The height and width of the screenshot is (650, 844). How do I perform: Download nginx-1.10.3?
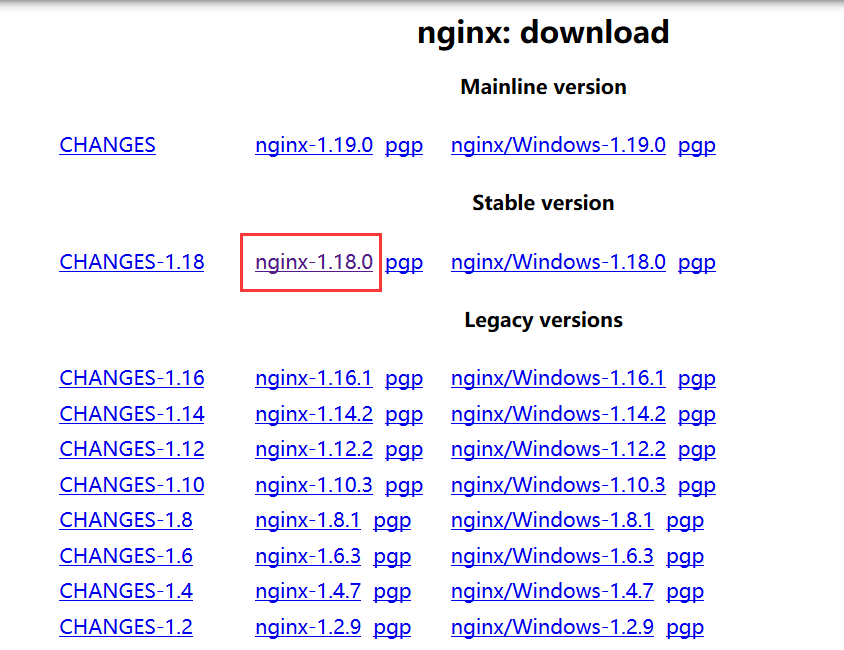(x=314, y=485)
